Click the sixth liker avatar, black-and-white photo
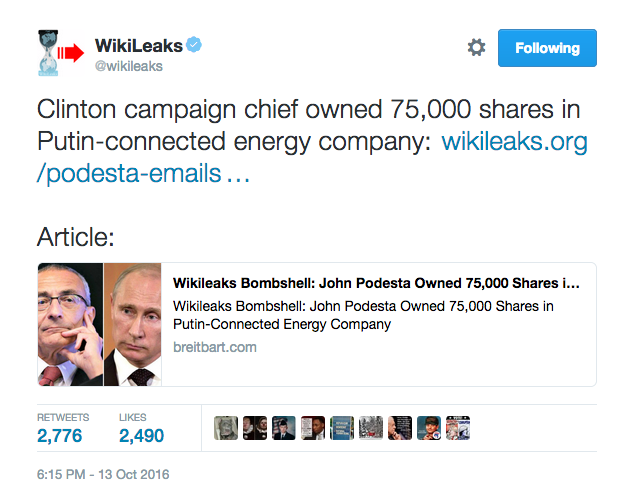Image resolution: width=635 pixels, height=489 pixels. 371,429
